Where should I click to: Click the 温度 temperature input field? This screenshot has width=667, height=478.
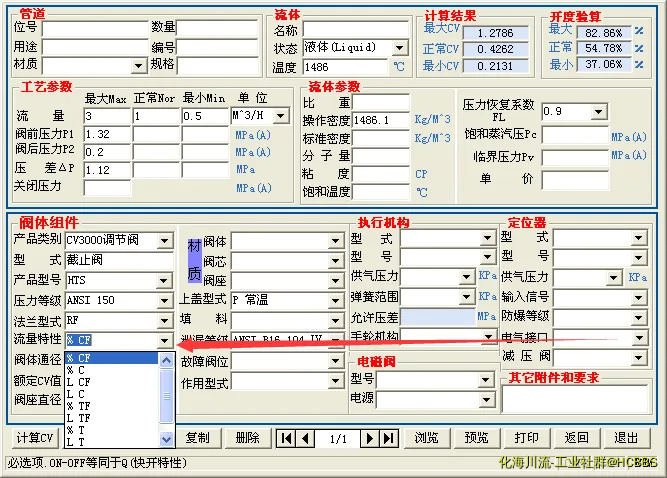pyautogui.click(x=345, y=67)
